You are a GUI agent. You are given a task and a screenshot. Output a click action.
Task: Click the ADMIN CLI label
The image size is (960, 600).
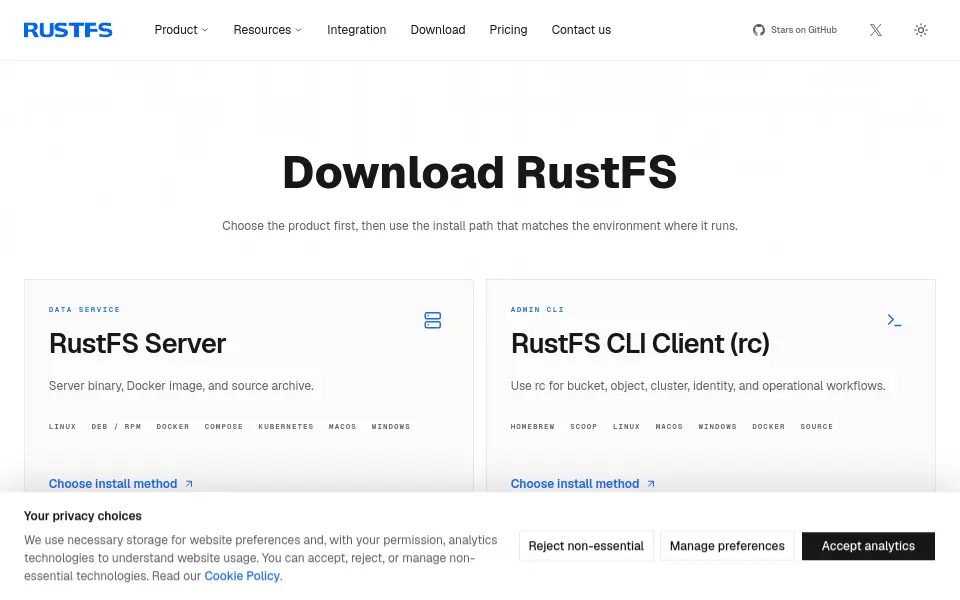(537, 310)
